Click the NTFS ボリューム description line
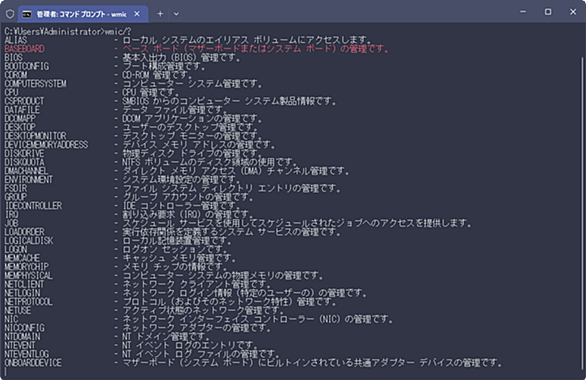The height and width of the screenshot is (380, 586). click(210, 162)
